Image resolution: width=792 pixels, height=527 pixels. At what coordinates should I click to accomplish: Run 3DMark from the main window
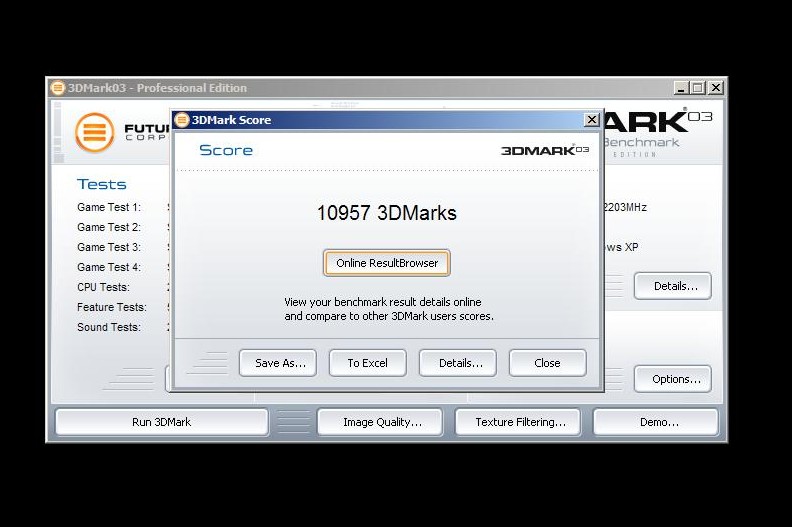(162, 422)
